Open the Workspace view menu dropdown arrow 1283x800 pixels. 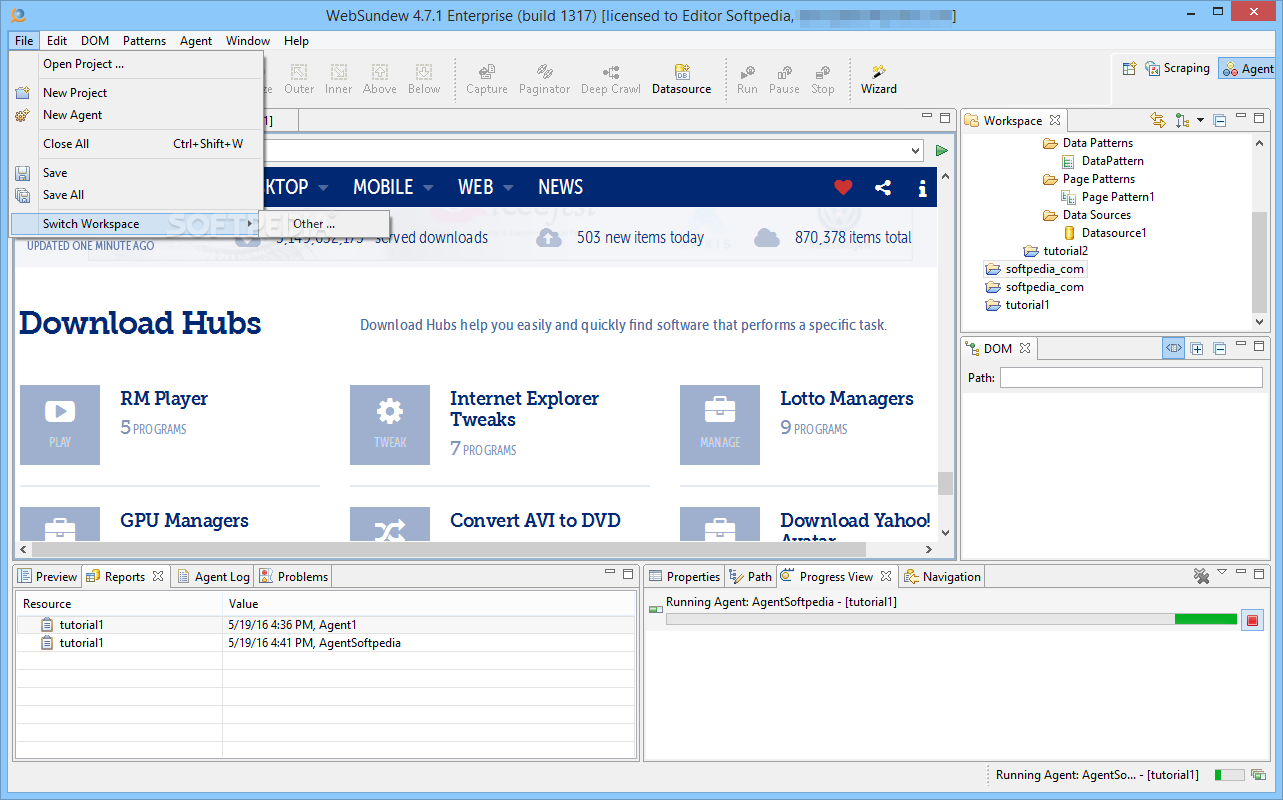coord(1201,120)
